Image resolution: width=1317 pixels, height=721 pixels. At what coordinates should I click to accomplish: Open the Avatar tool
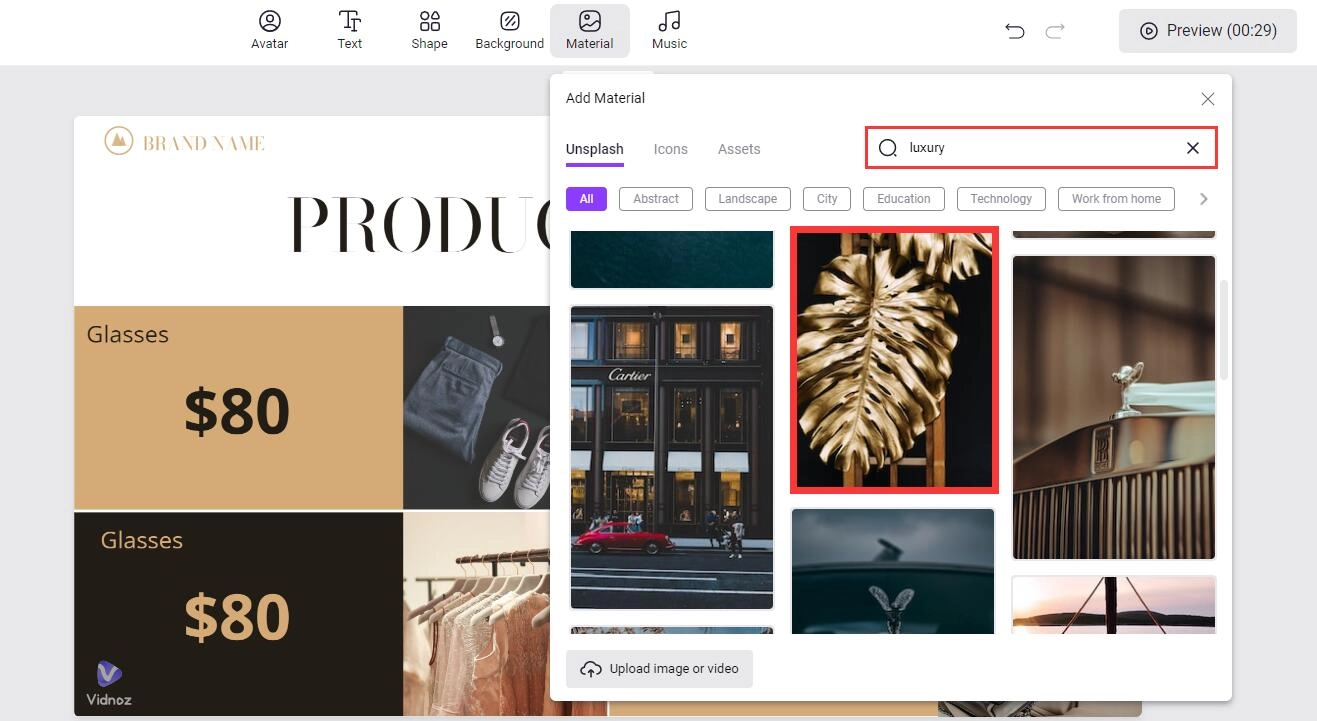[269, 30]
